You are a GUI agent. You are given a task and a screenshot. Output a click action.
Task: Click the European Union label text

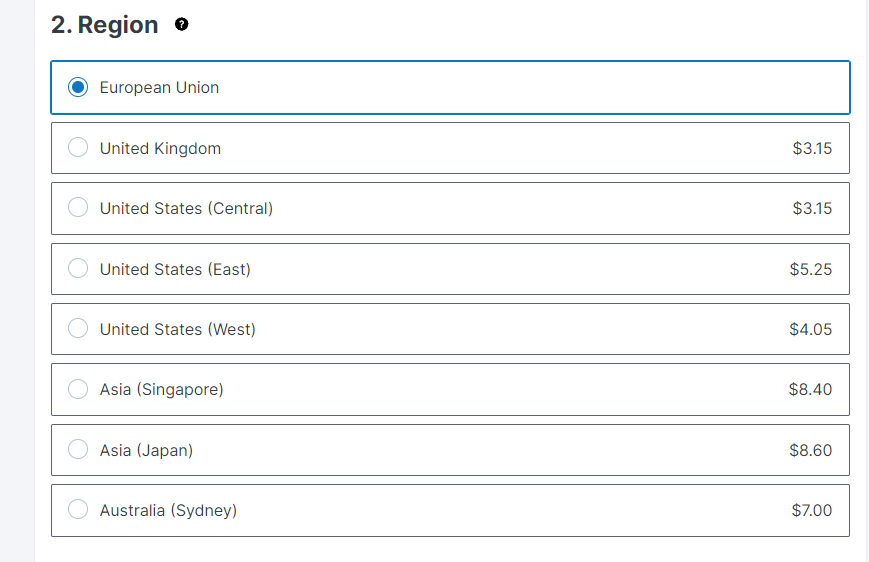tap(159, 88)
